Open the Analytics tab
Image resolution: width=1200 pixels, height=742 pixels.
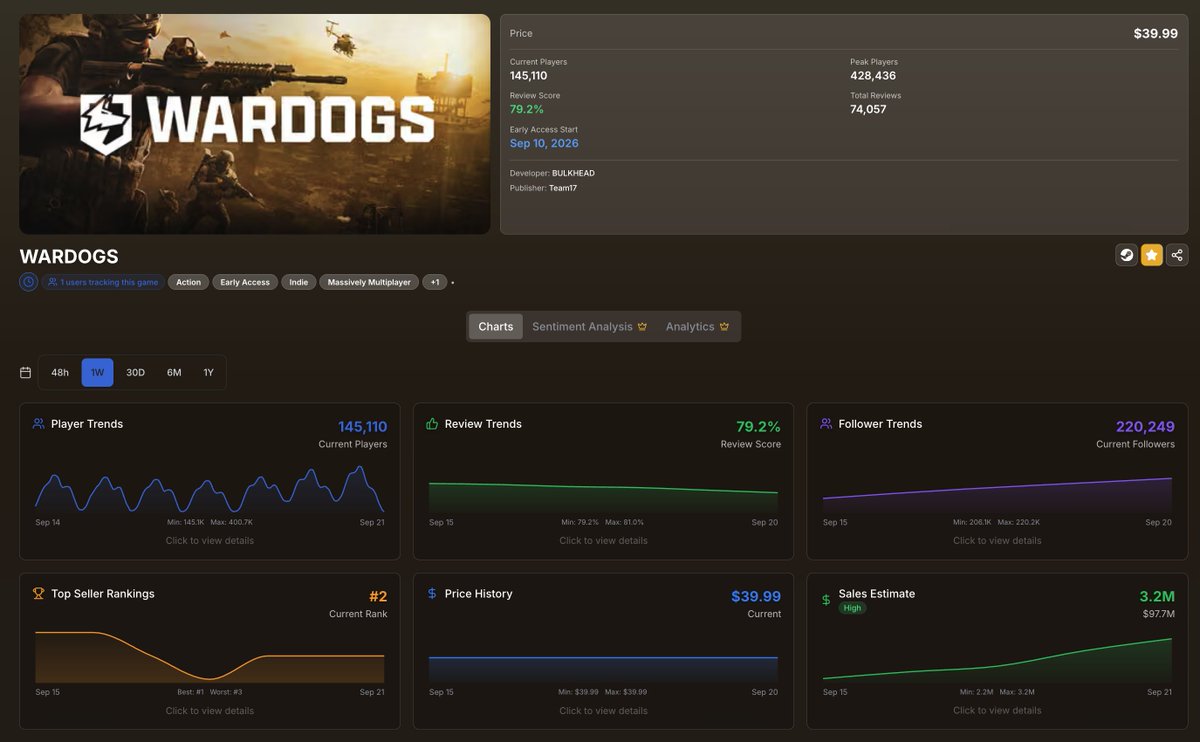point(697,327)
